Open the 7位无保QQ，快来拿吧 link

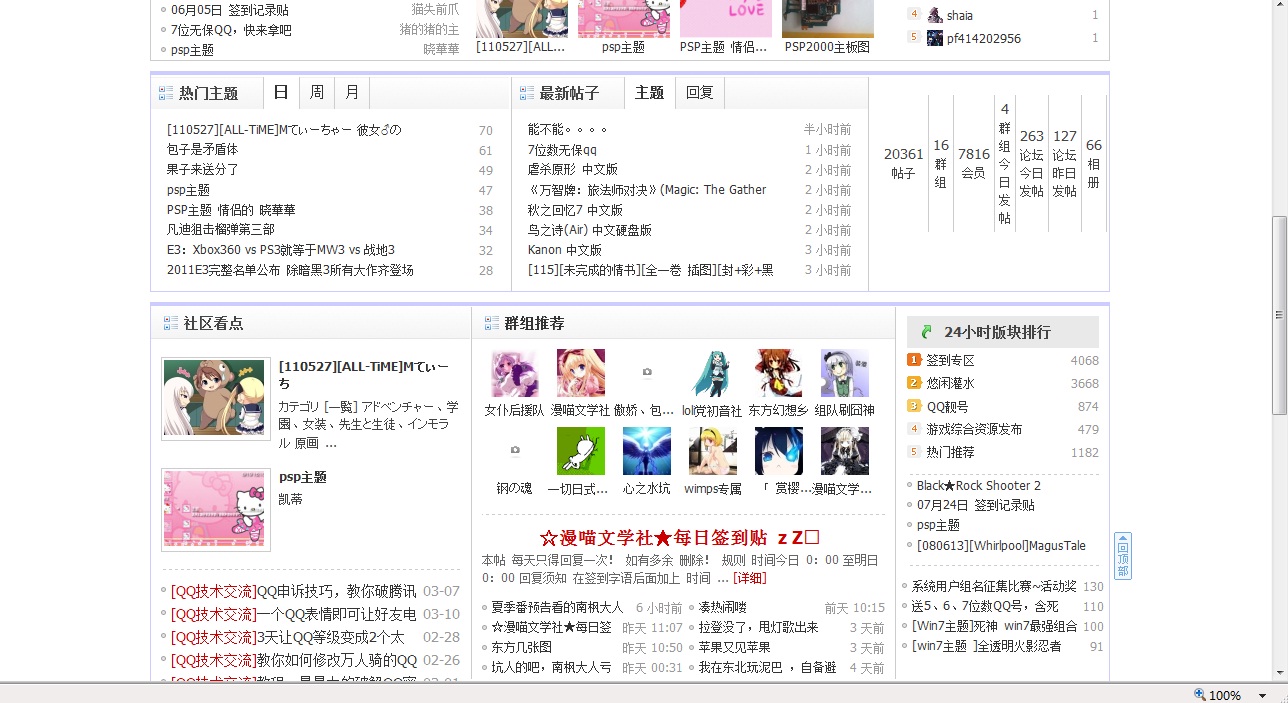(x=231, y=30)
